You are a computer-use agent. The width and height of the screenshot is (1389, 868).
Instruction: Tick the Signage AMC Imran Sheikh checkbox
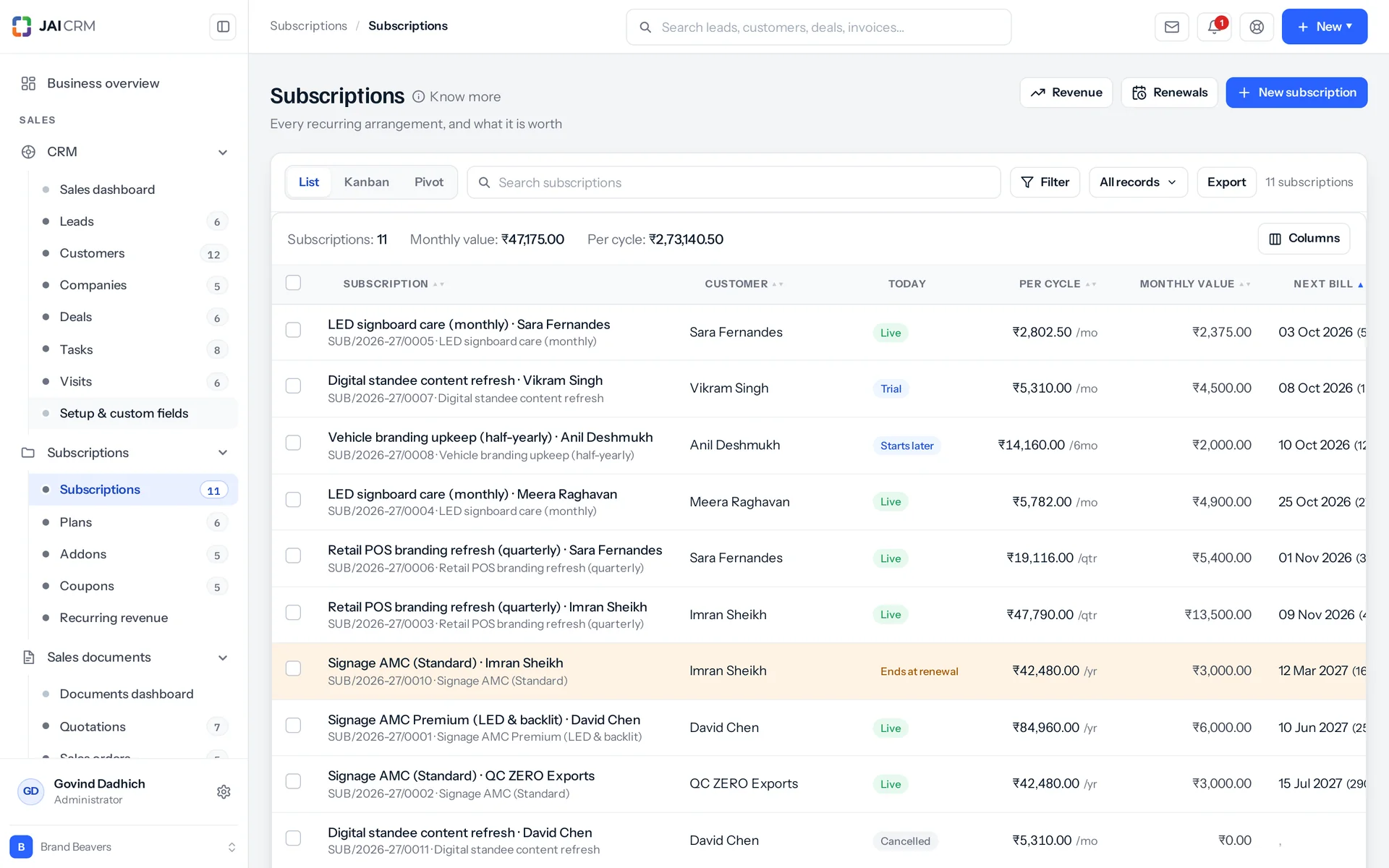point(293,668)
